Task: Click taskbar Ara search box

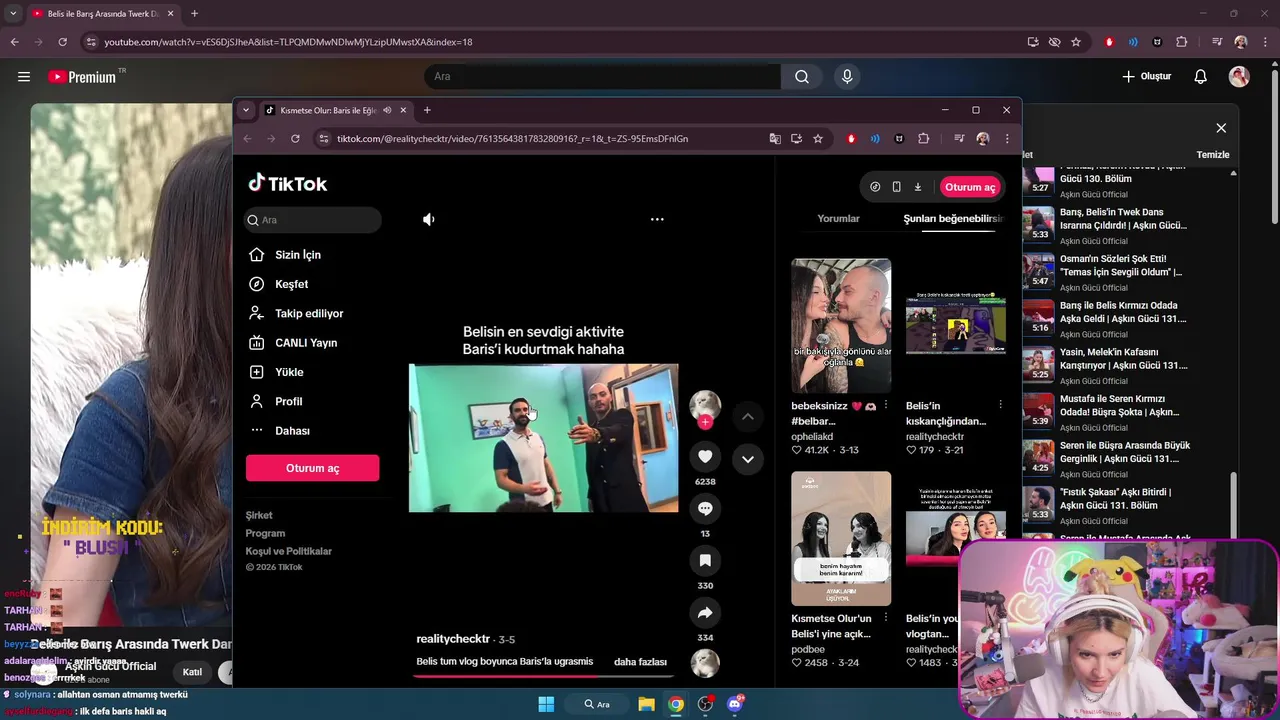Action: (x=597, y=704)
